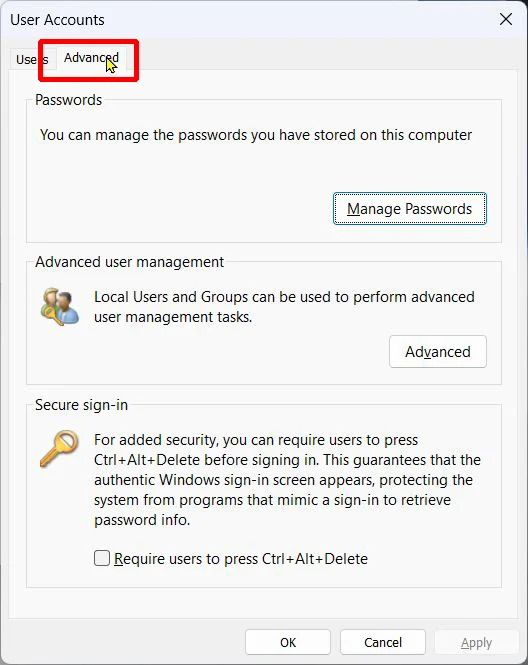
Task: Click the stored passwords description text
Action: pos(256,135)
